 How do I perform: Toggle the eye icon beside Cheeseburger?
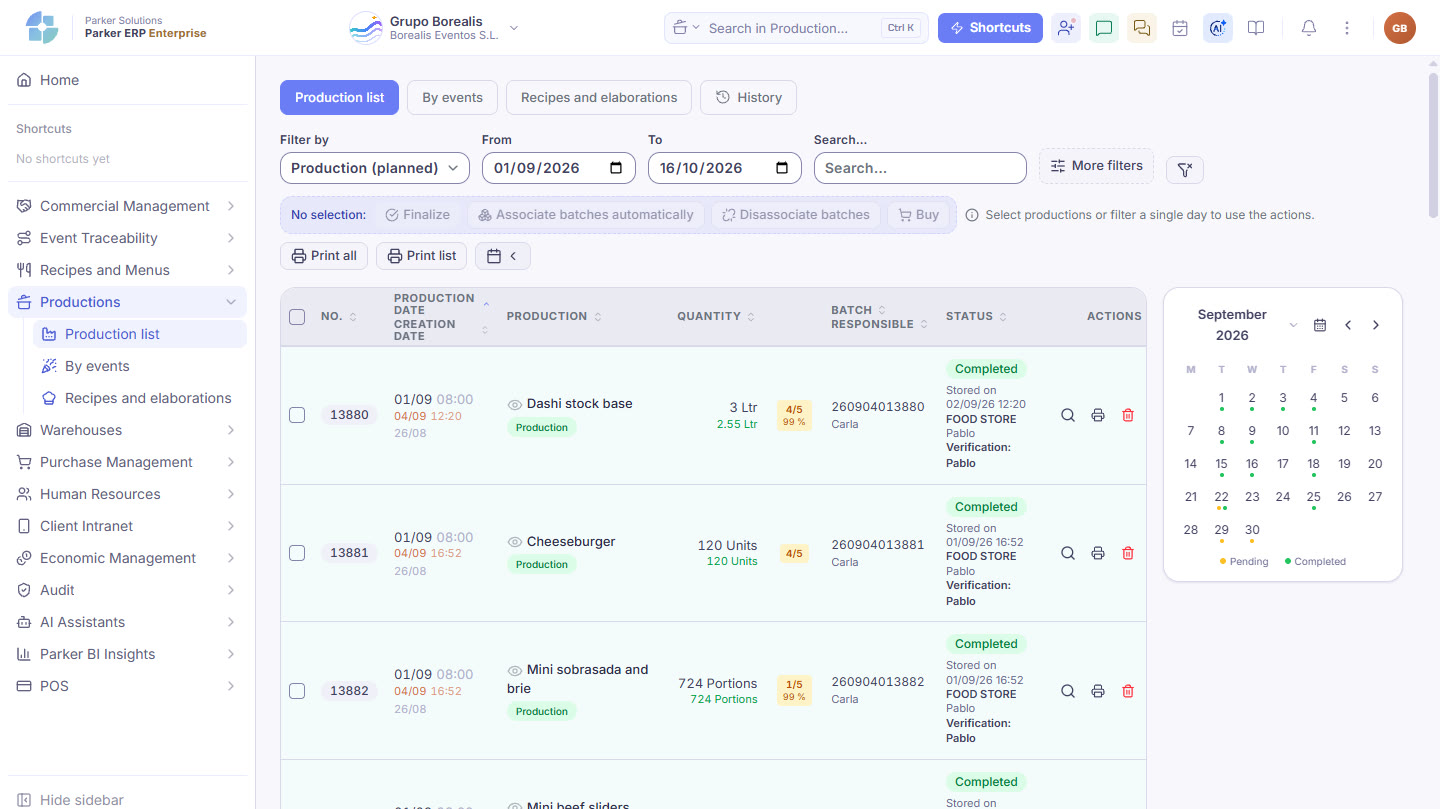[x=515, y=542]
